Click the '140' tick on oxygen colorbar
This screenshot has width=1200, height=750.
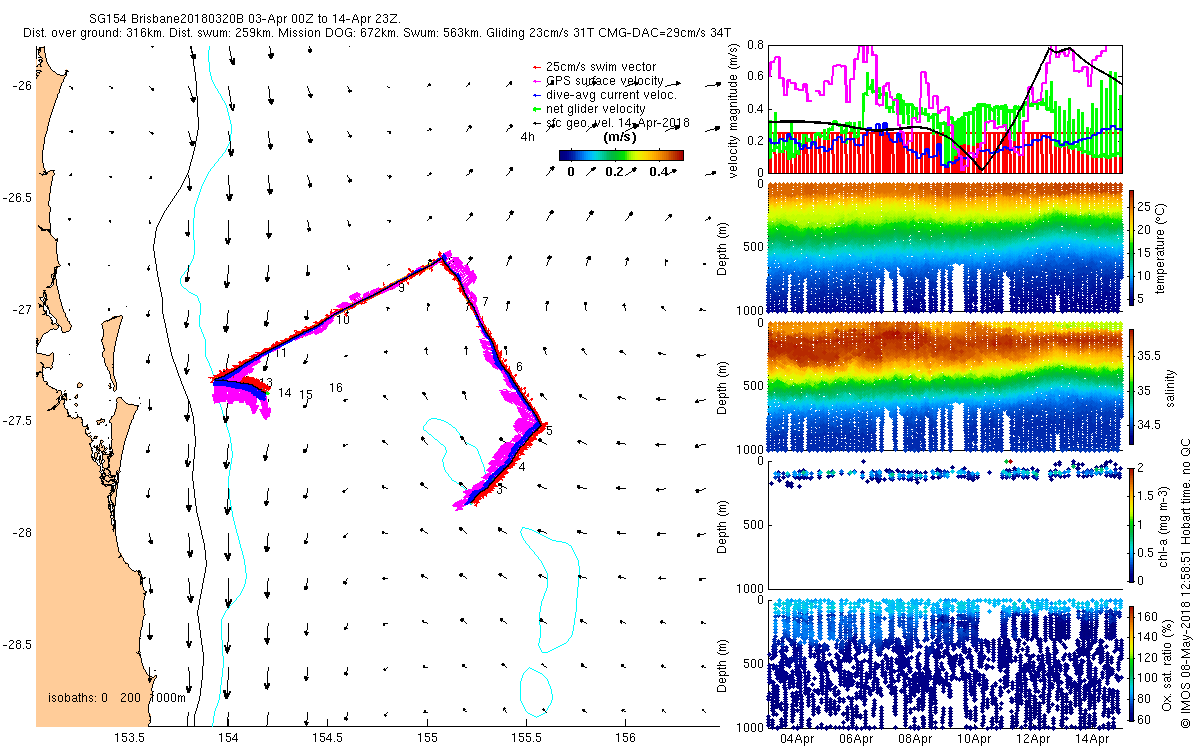pyautogui.click(x=1148, y=636)
